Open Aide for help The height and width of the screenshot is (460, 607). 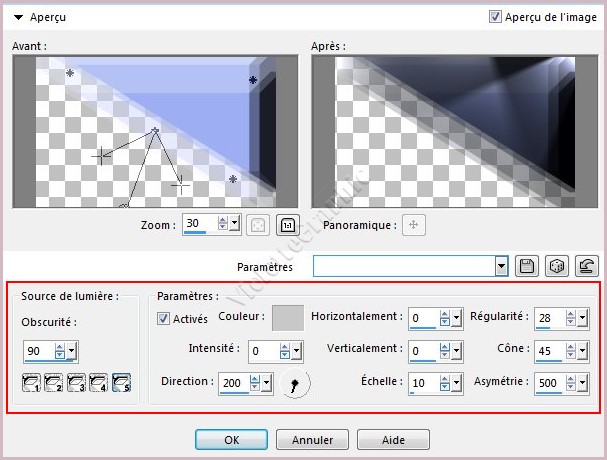(393, 439)
